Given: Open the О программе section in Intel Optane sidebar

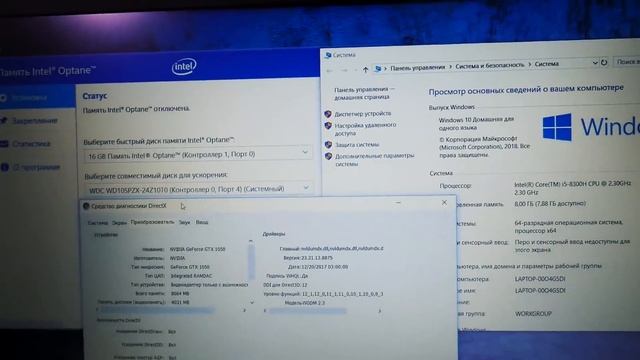Looking at the screenshot, I should 36,167.
